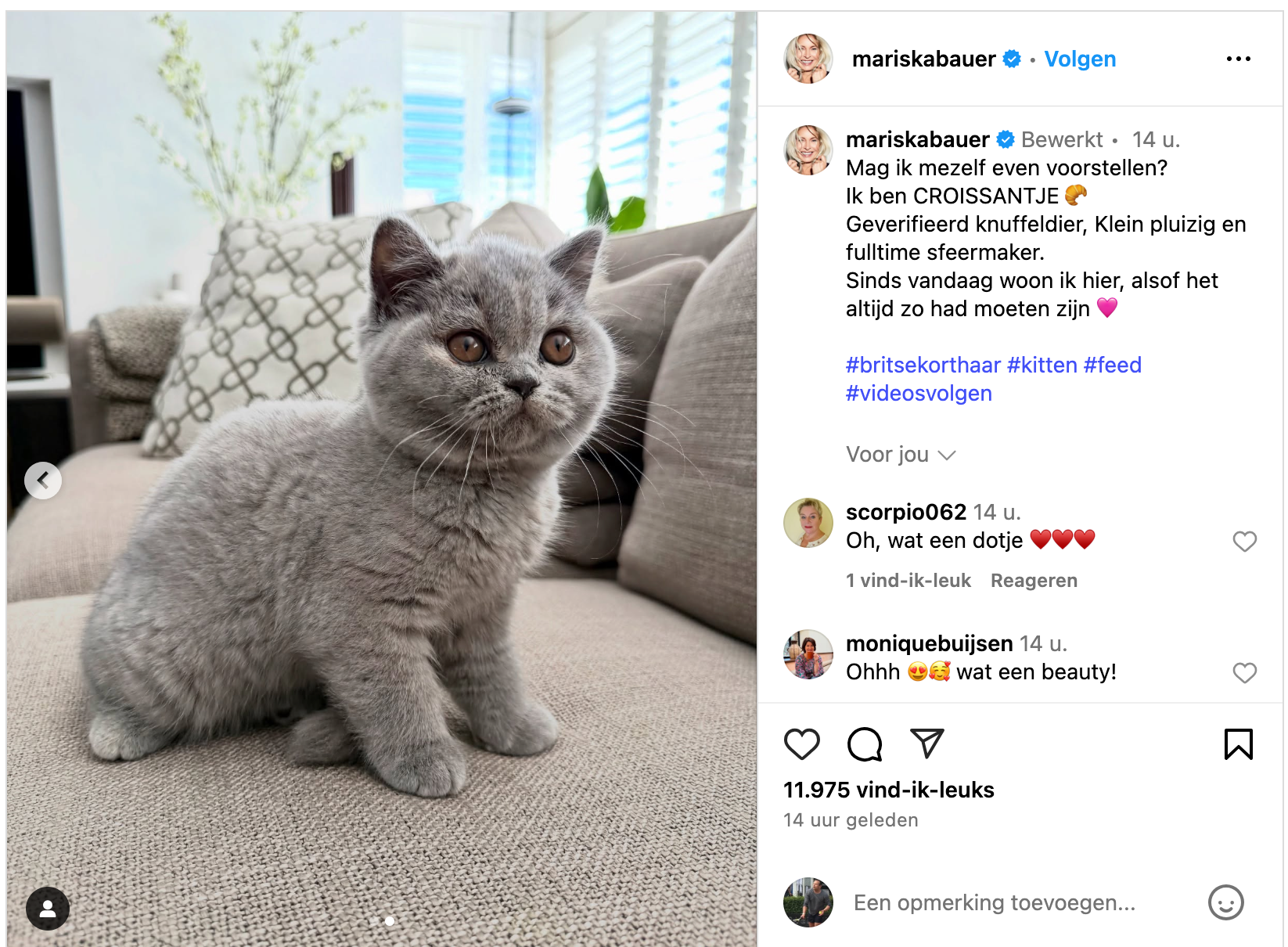Open moniquebuijsen's profile username
The image size is (1288, 947).
tap(930, 643)
